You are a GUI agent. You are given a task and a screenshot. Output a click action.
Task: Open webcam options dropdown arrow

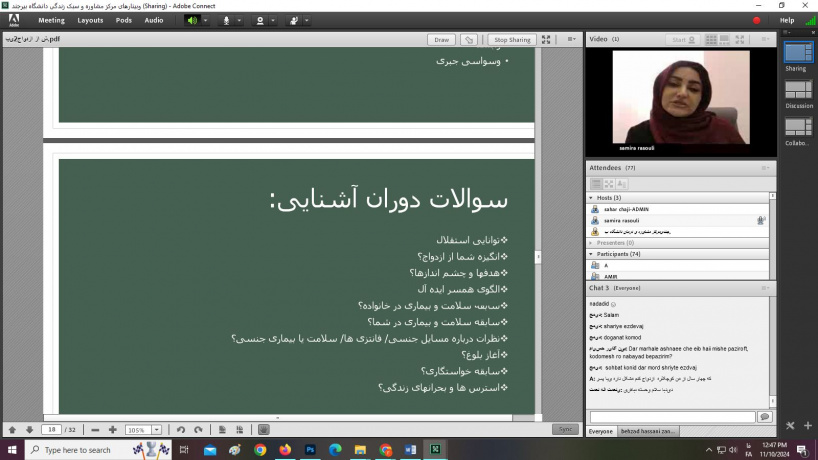click(x=273, y=21)
